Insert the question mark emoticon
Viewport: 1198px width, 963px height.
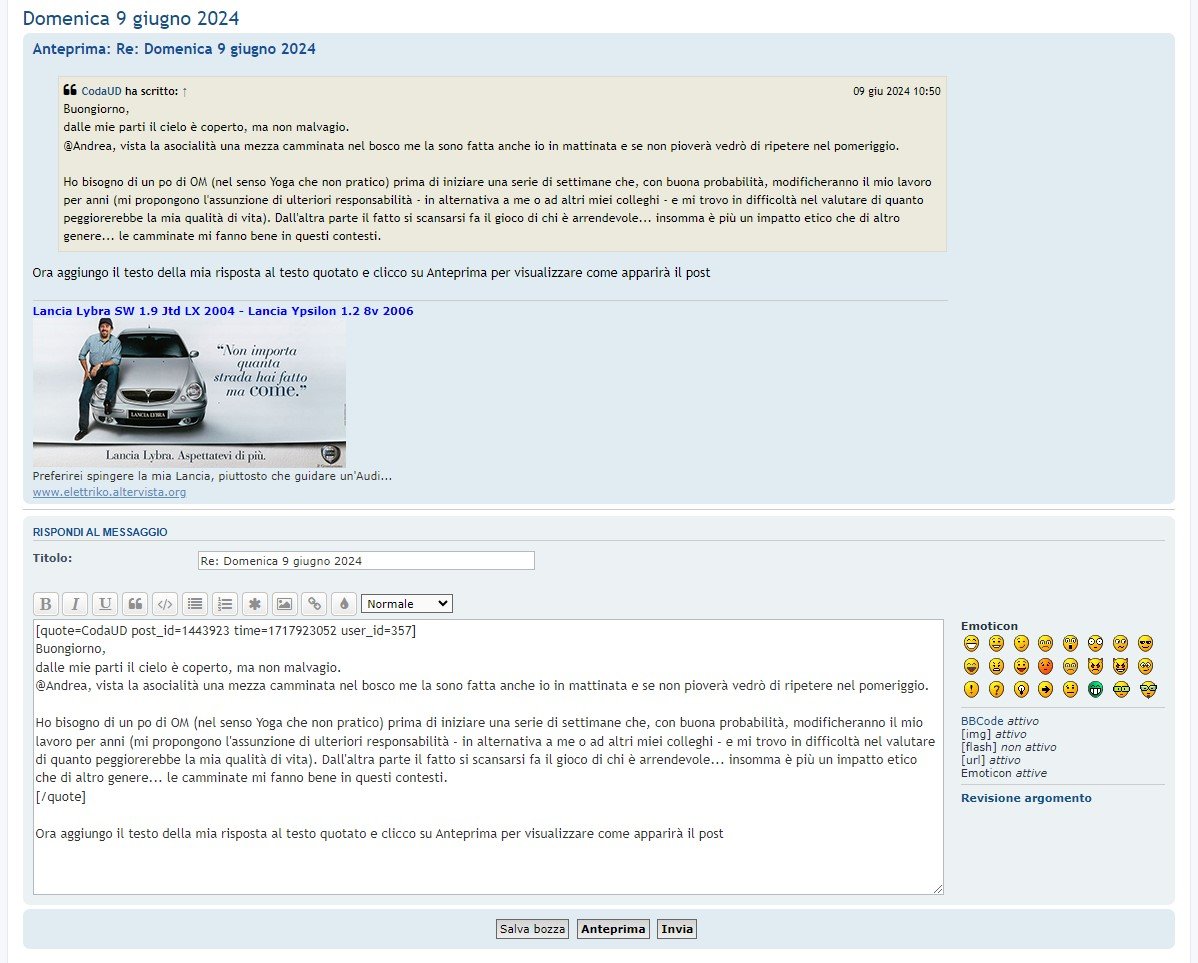tap(996, 689)
